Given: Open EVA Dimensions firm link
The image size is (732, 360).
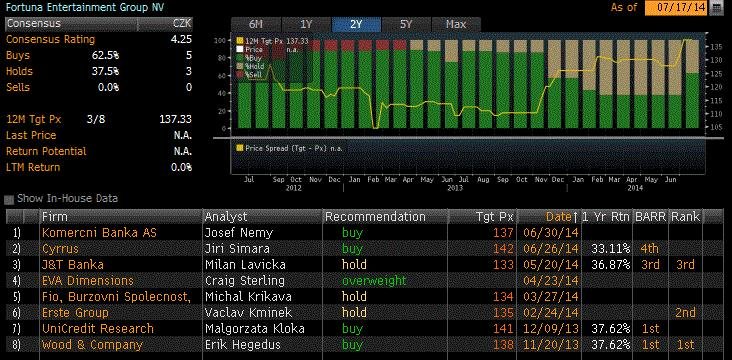Looking at the screenshot, I should coord(87,281).
